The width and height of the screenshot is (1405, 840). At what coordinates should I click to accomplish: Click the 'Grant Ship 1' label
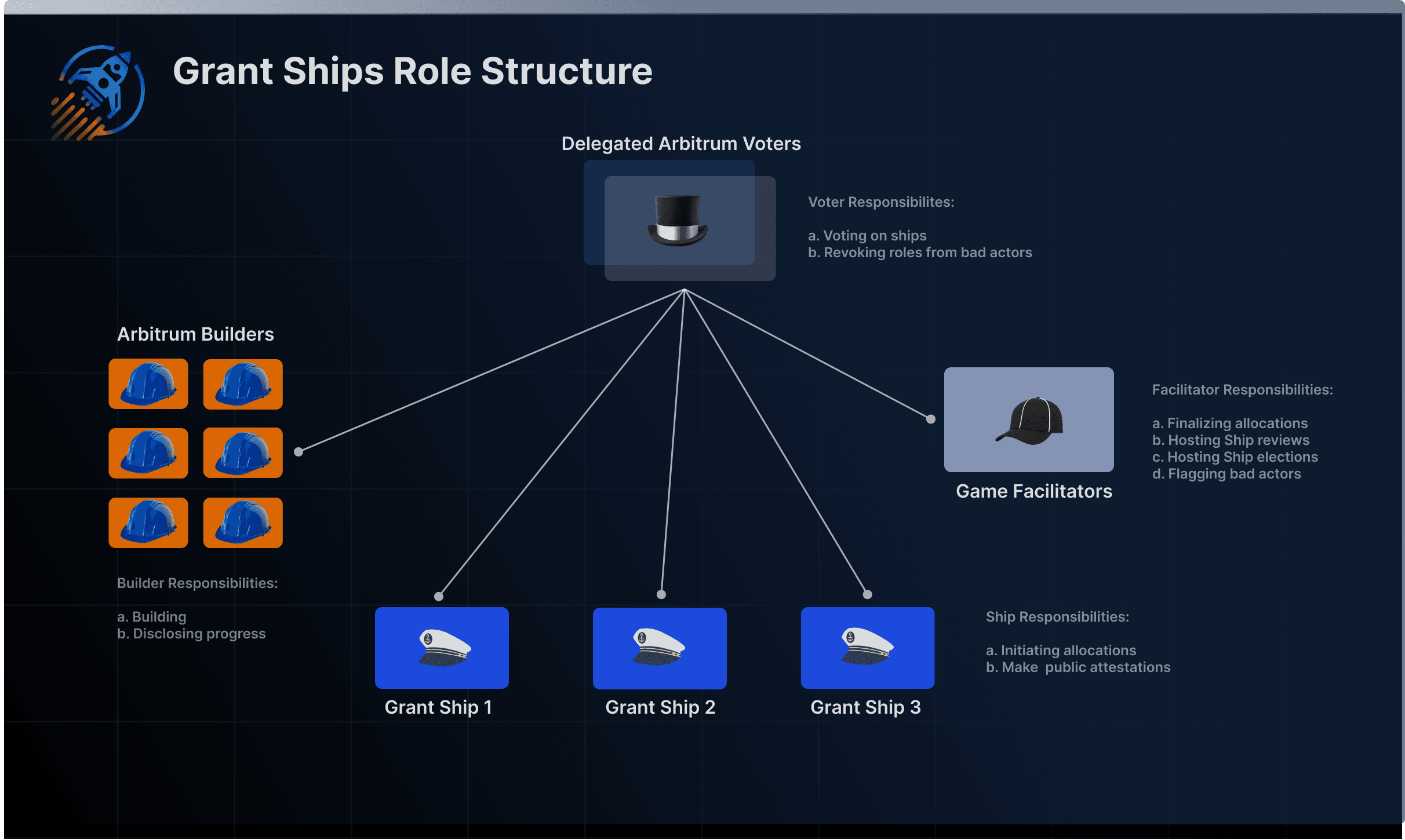[438, 707]
